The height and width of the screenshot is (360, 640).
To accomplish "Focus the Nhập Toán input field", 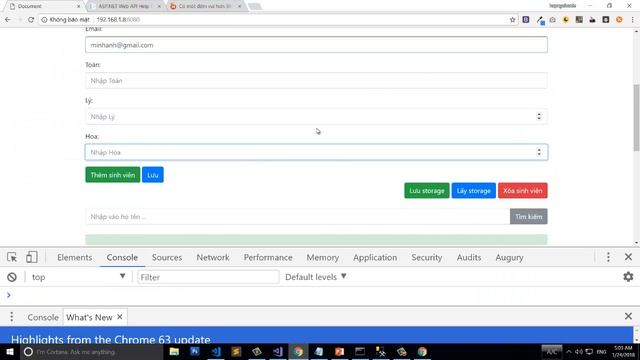I will pyautogui.click(x=316, y=80).
